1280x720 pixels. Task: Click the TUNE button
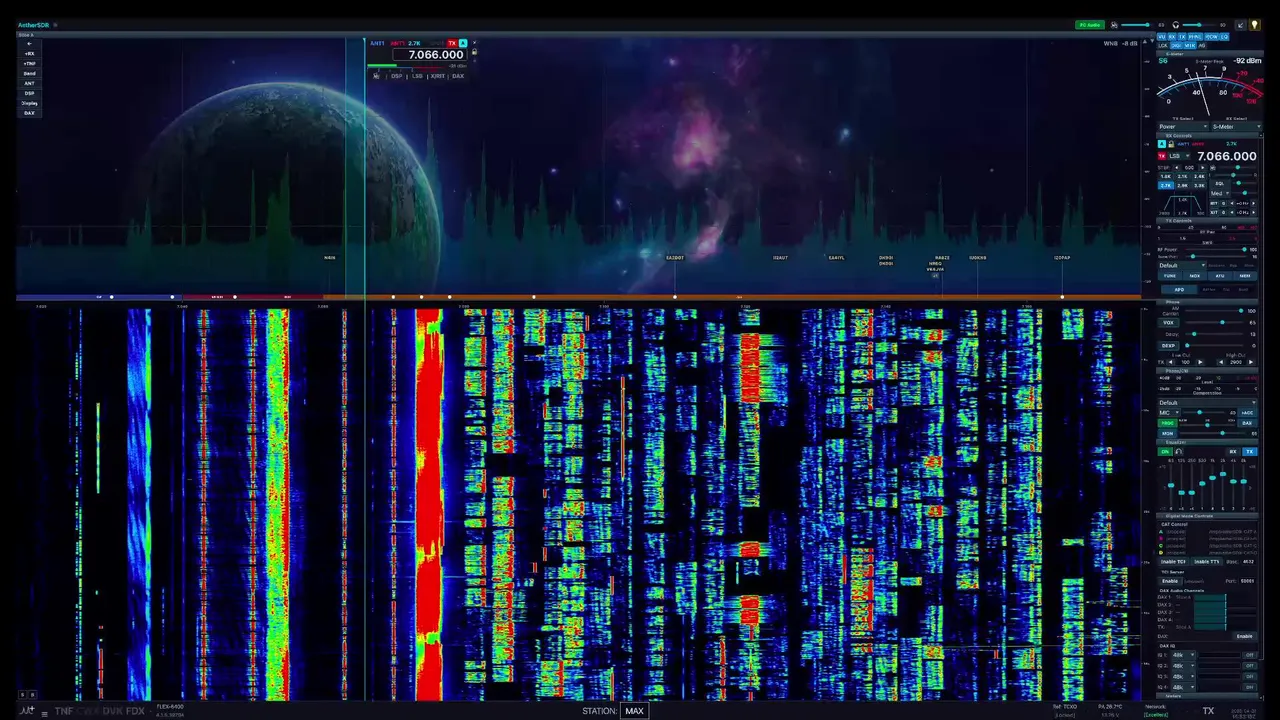click(x=1170, y=276)
